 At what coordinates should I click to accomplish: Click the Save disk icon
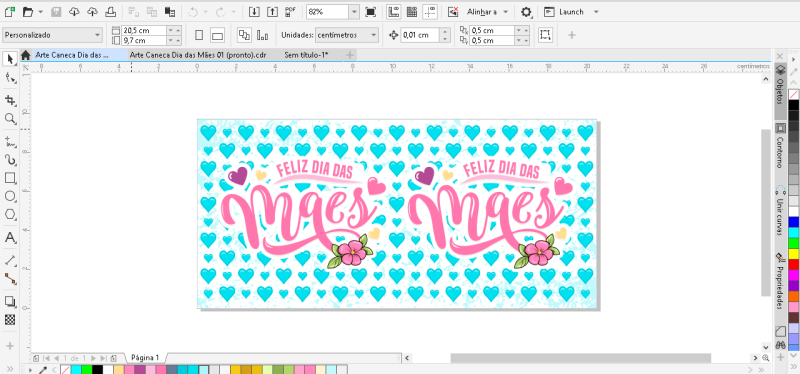point(56,12)
